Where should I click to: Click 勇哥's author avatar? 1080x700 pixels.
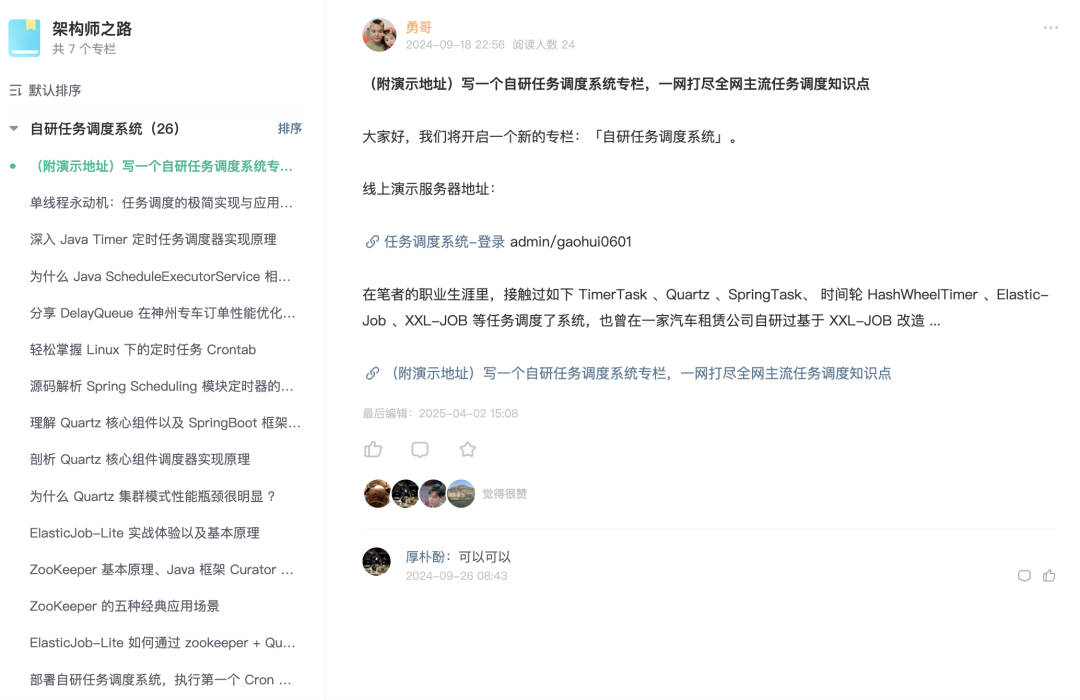(380, 35)
